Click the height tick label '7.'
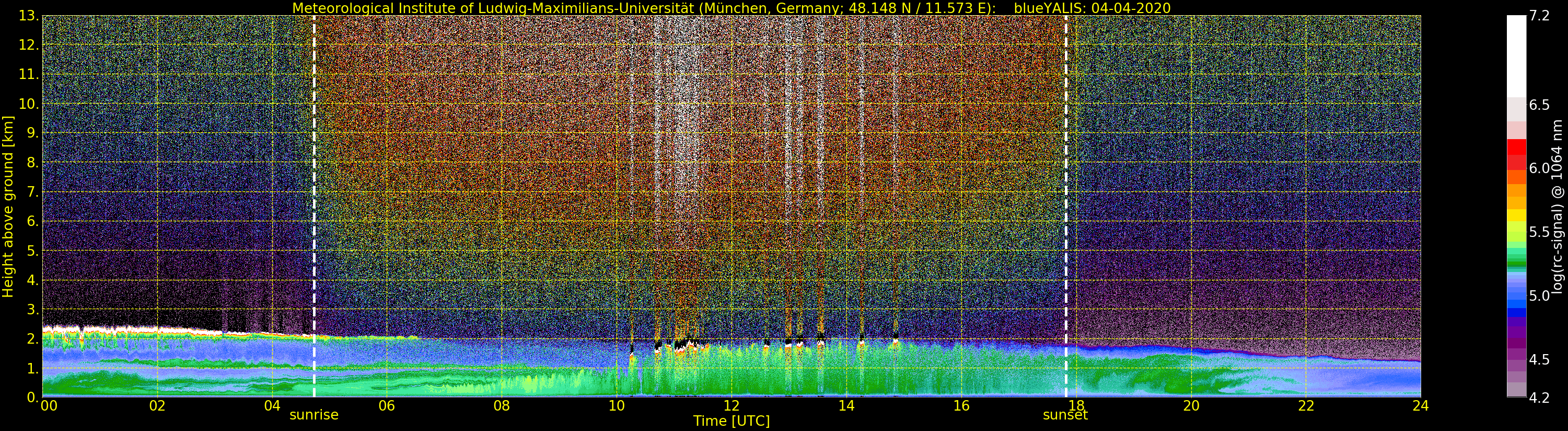The height and width of the screenshot is (431, 1568). coord(32,192)
